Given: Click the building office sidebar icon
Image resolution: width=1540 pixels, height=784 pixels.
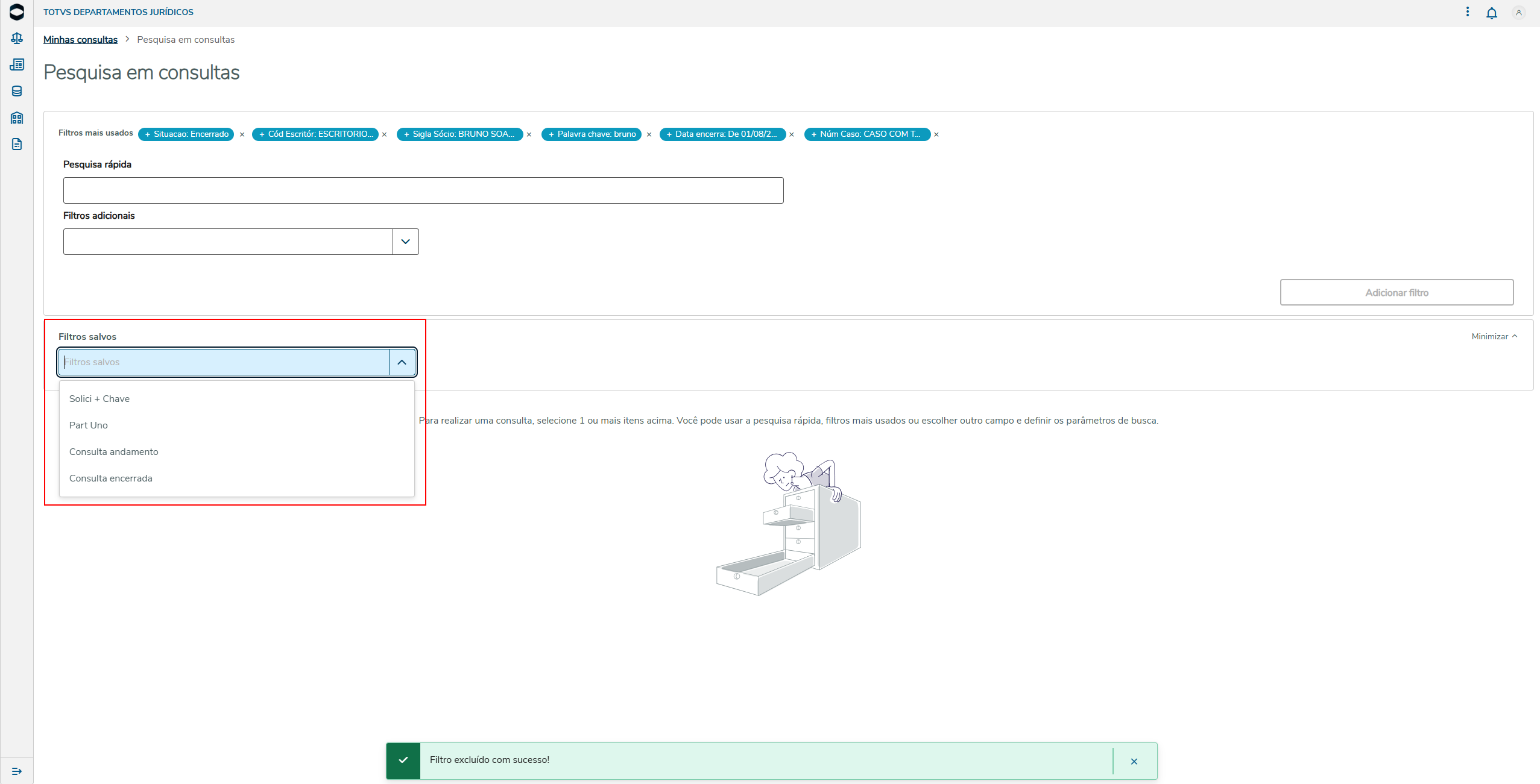Looking at the screenshot, I should click(x=17, y=118).
